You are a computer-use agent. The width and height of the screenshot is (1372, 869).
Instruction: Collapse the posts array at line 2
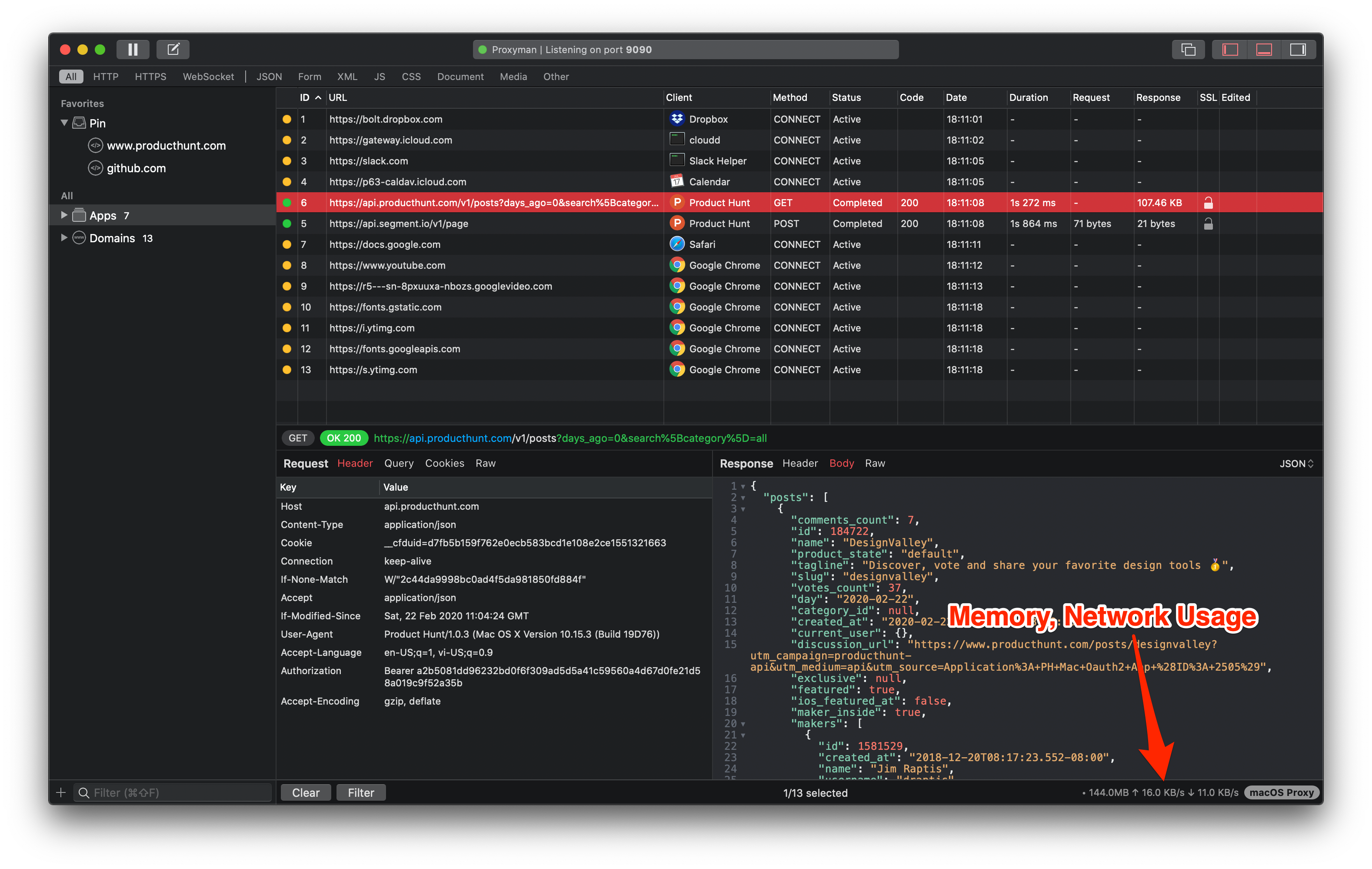click(743, 498)
